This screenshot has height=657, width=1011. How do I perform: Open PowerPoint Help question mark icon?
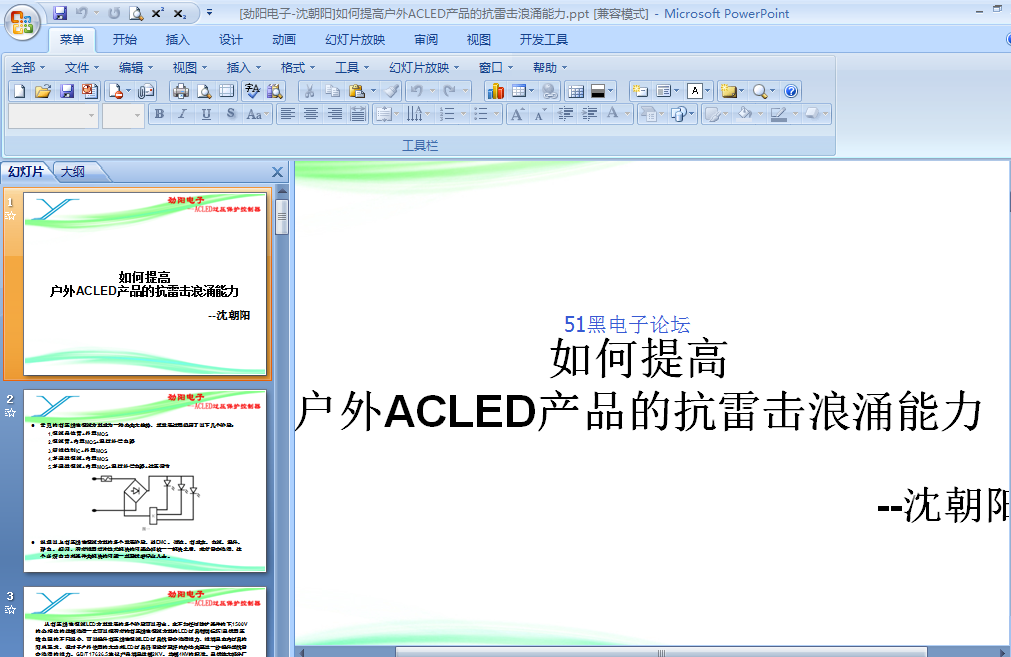[x=791, y=91]
